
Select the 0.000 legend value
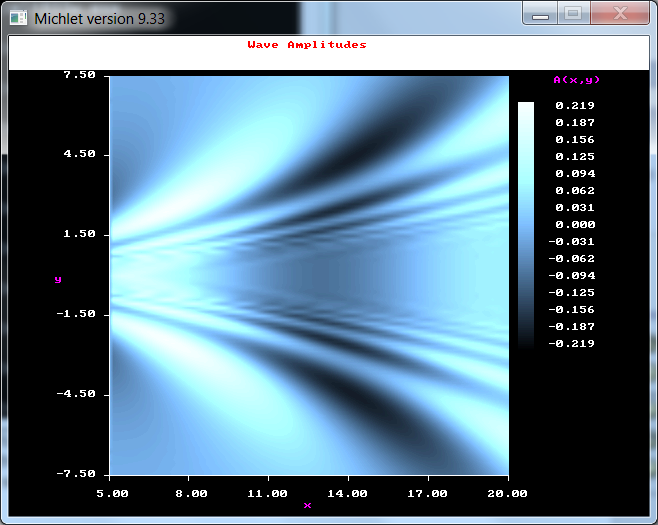point(575,225)
